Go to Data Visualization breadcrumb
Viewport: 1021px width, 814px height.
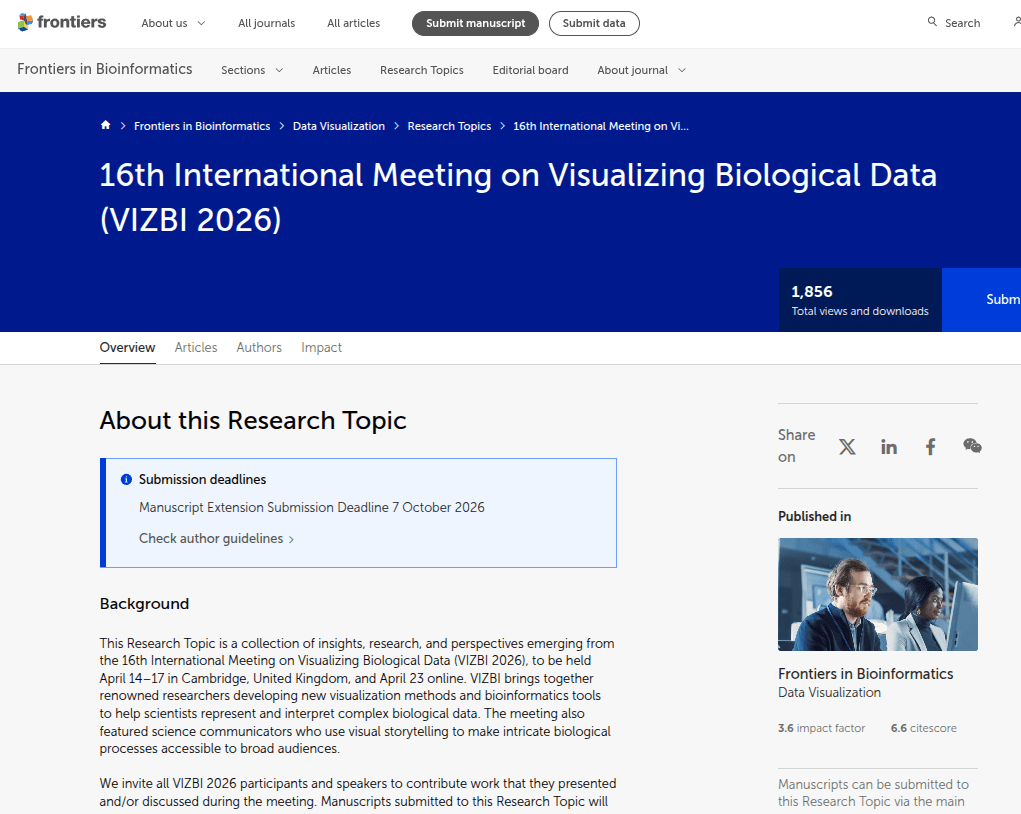point(339,126)
